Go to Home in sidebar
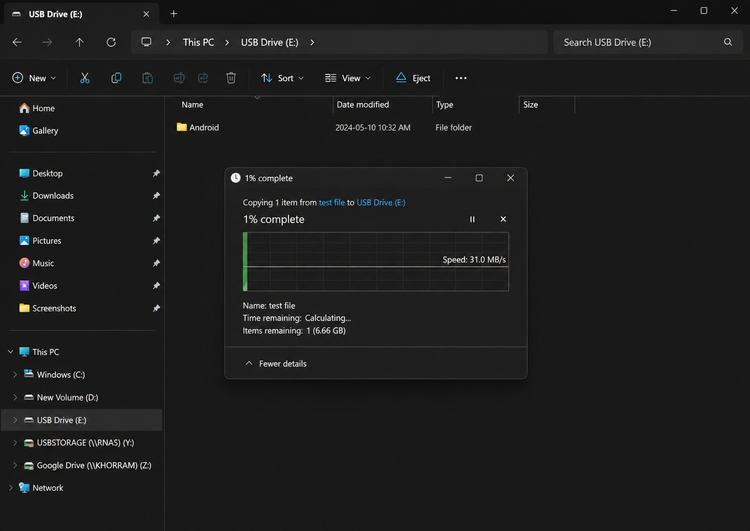The width and height of the screenshot is (750, 531). pyautogui.click(x=37, y=108)
